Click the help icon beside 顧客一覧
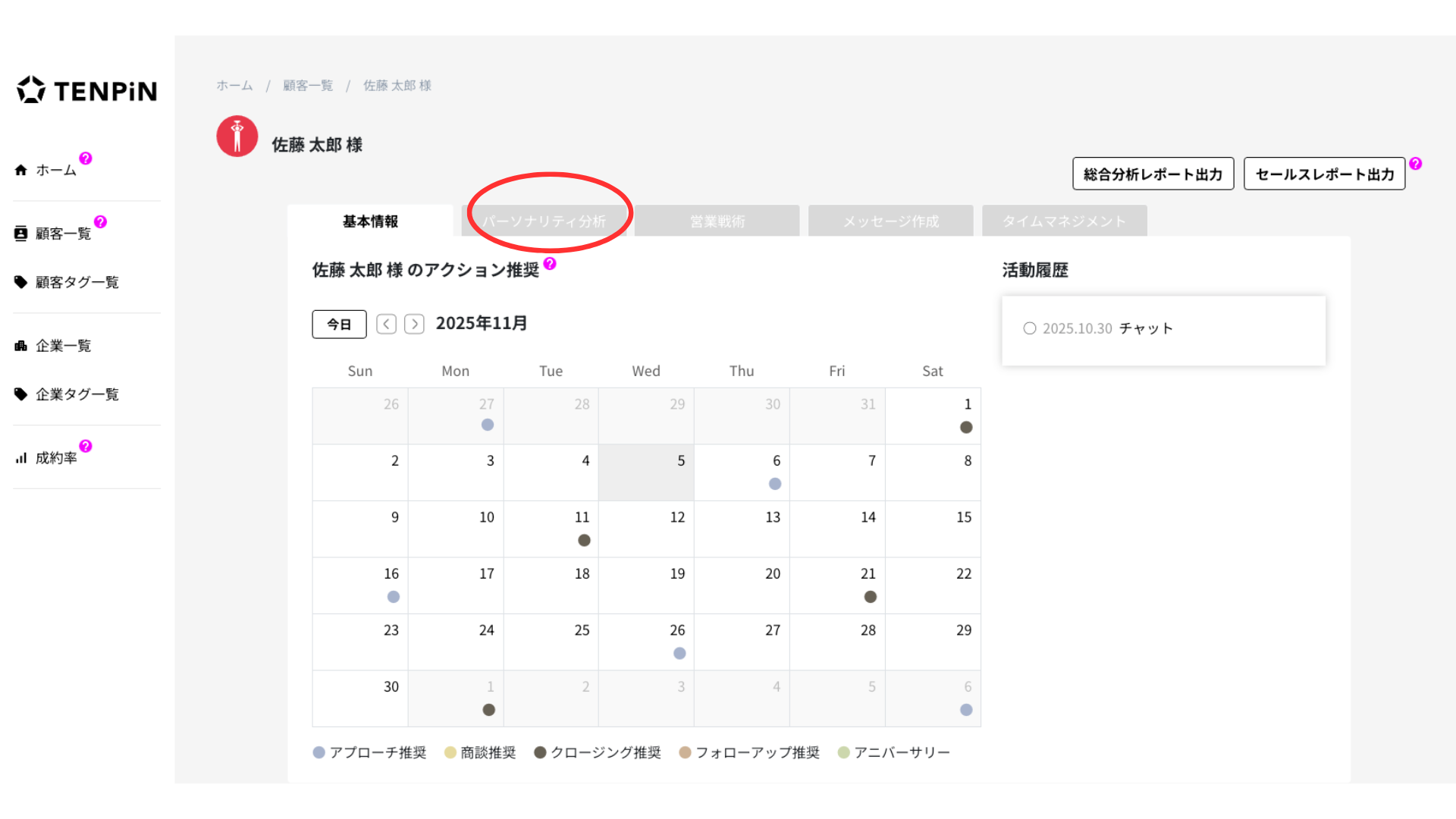Viewport: 1456px width, 819px height. [x=100, y=222]
